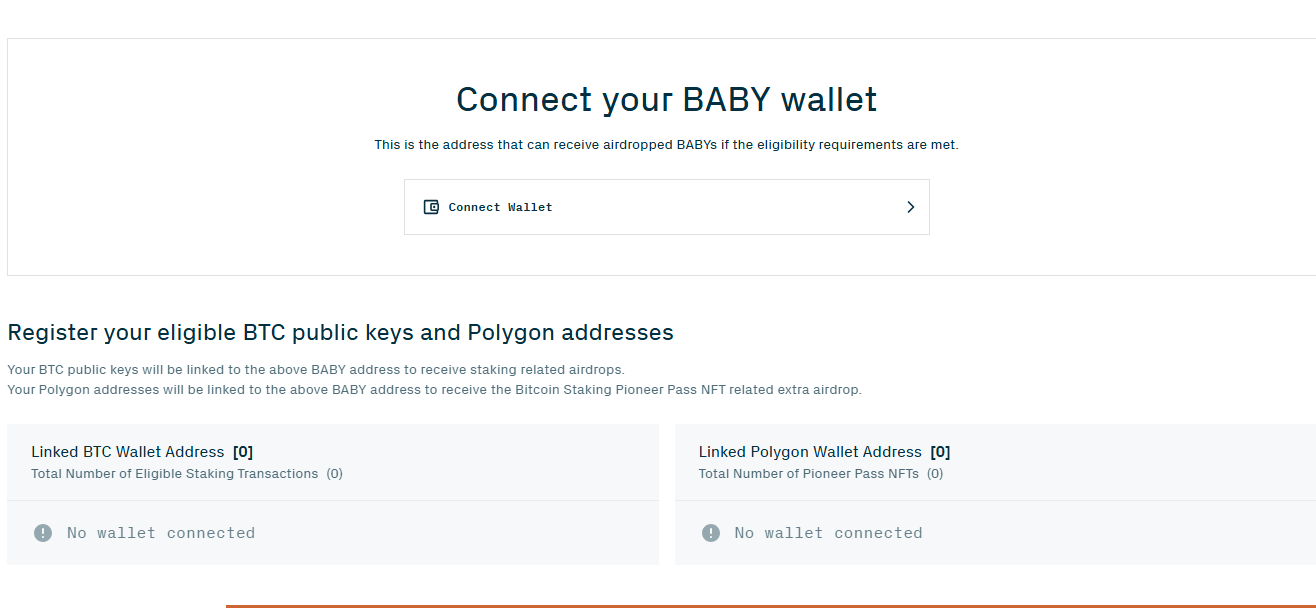This screenshot has width=1316, height=608.
Task: Click No wallet connected in BTC panel
Action: (161, 532)
